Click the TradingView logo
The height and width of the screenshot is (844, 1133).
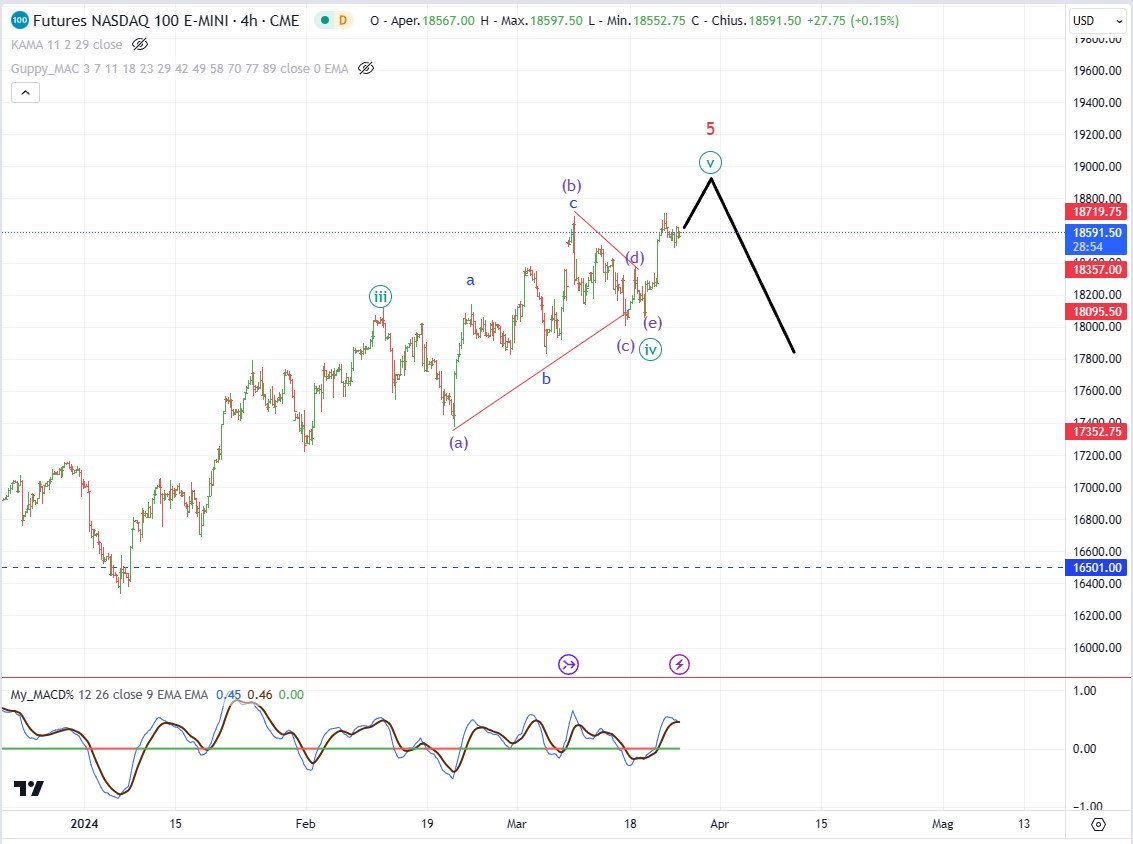pyautogui.click(x=29, y=788)
